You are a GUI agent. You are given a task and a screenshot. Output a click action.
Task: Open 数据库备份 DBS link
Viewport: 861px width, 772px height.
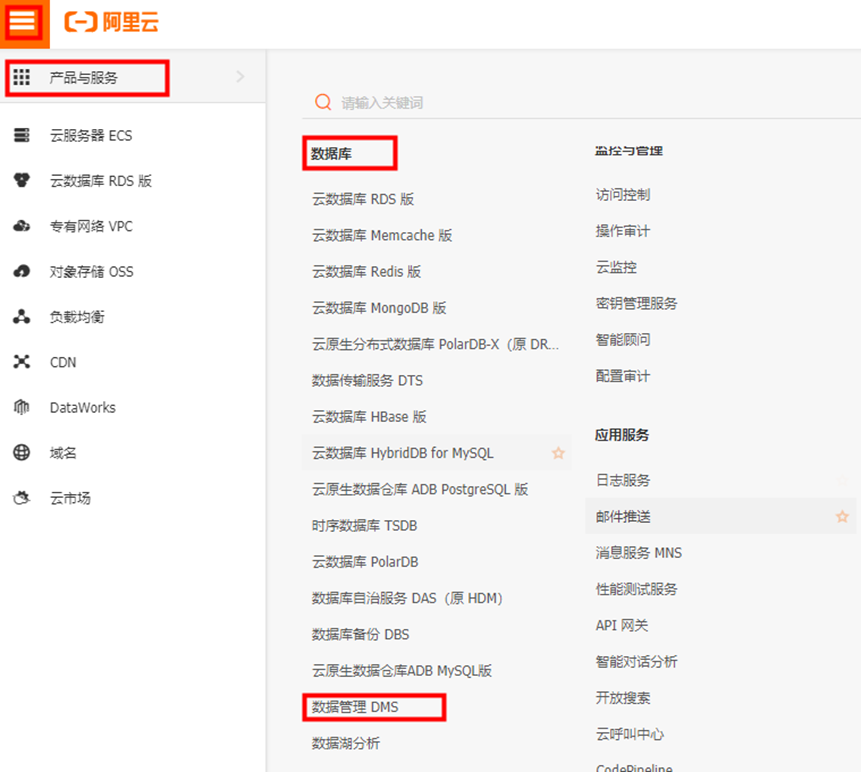pos(360,634)
